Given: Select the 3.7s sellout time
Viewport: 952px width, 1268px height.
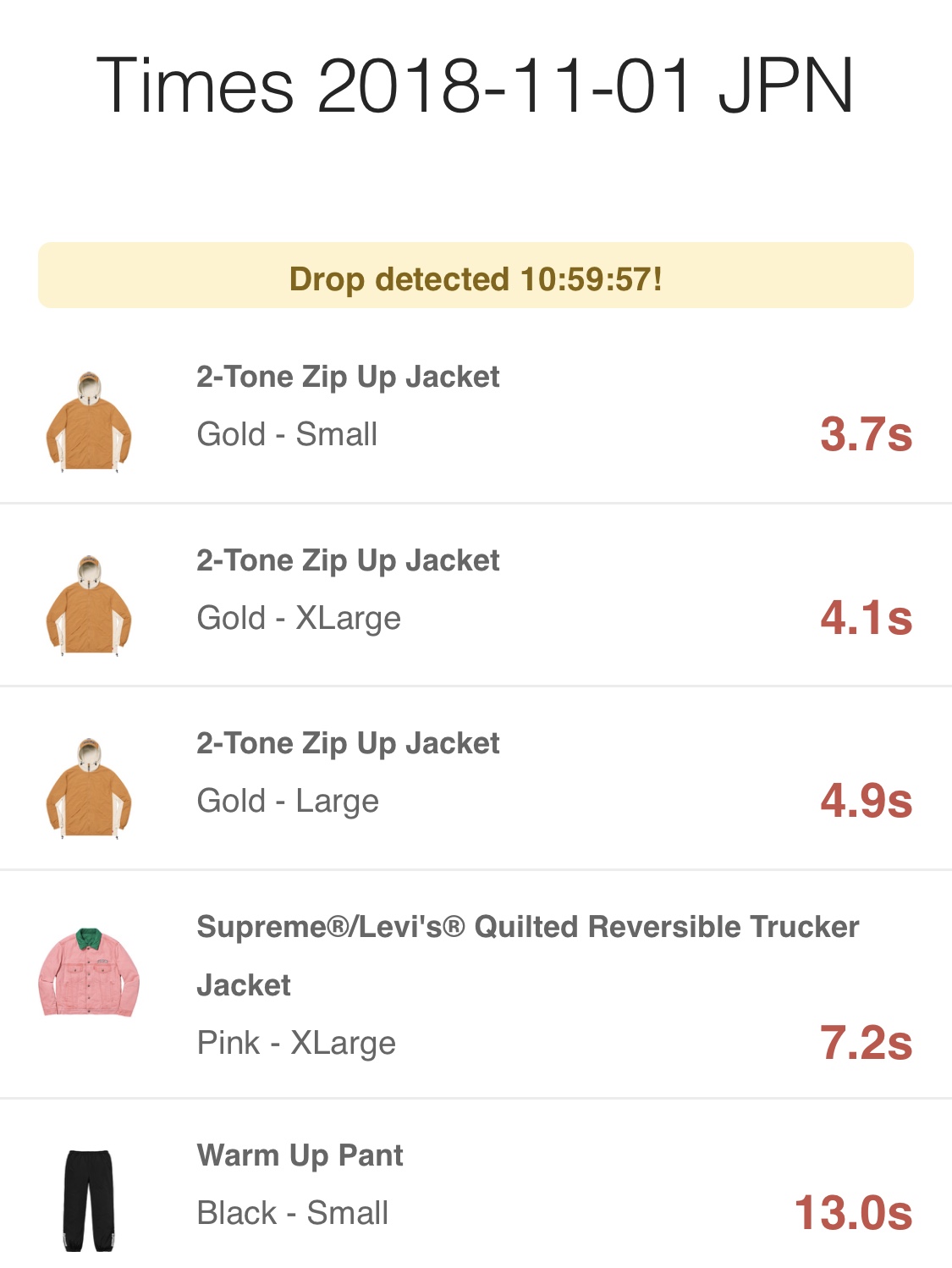Looking at the screenshot, I should pos(866,434).
